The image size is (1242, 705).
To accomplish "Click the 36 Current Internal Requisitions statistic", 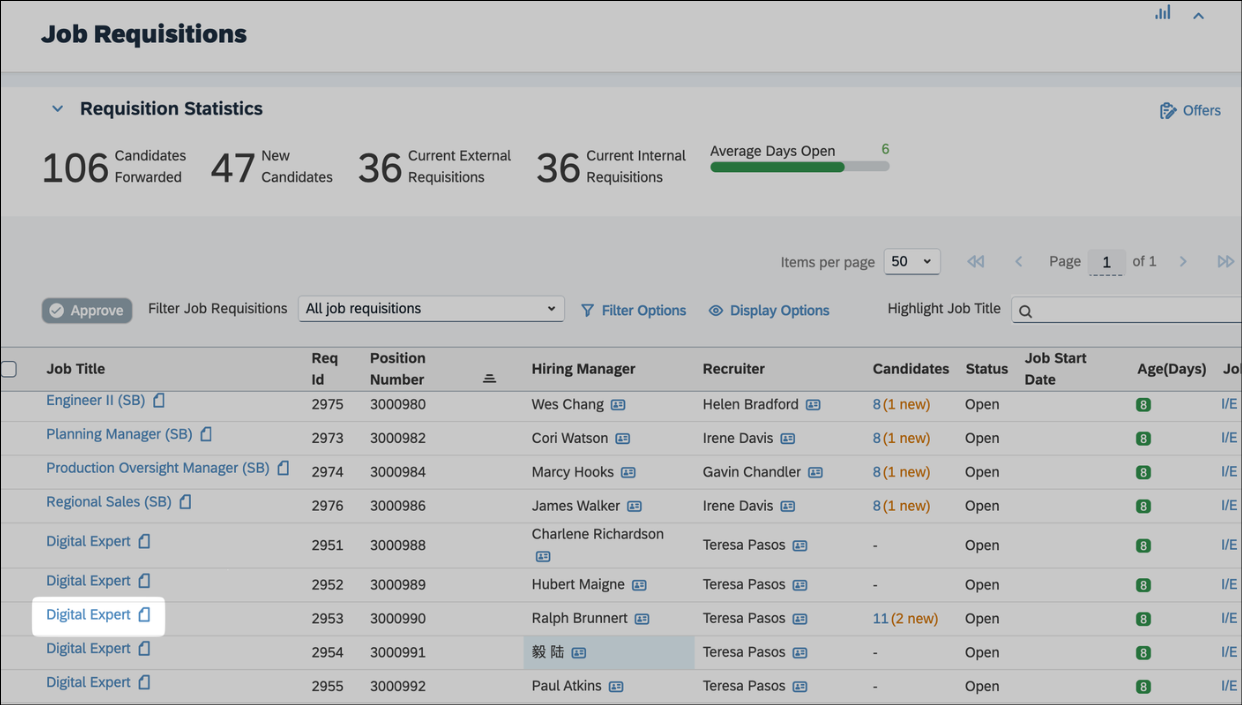I will click(x=611, y=167).
